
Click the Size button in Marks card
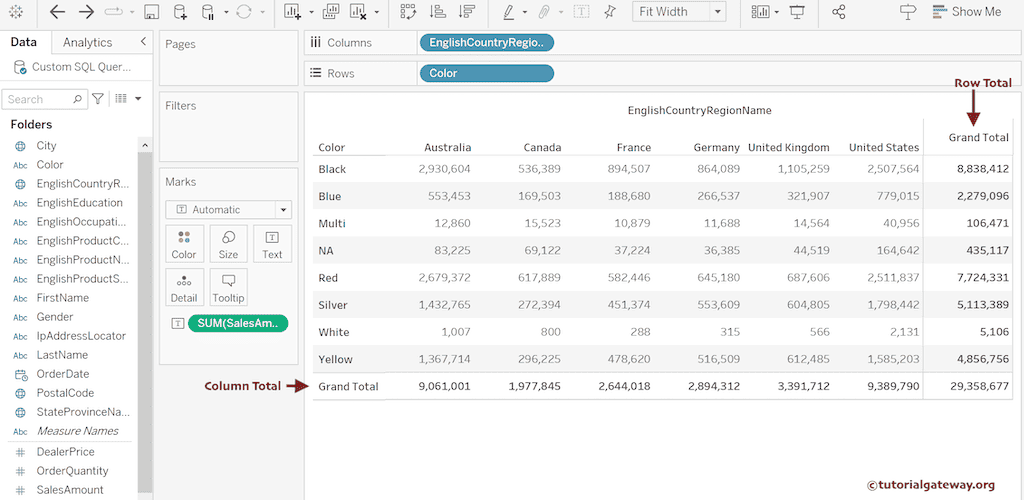(228, 244)
